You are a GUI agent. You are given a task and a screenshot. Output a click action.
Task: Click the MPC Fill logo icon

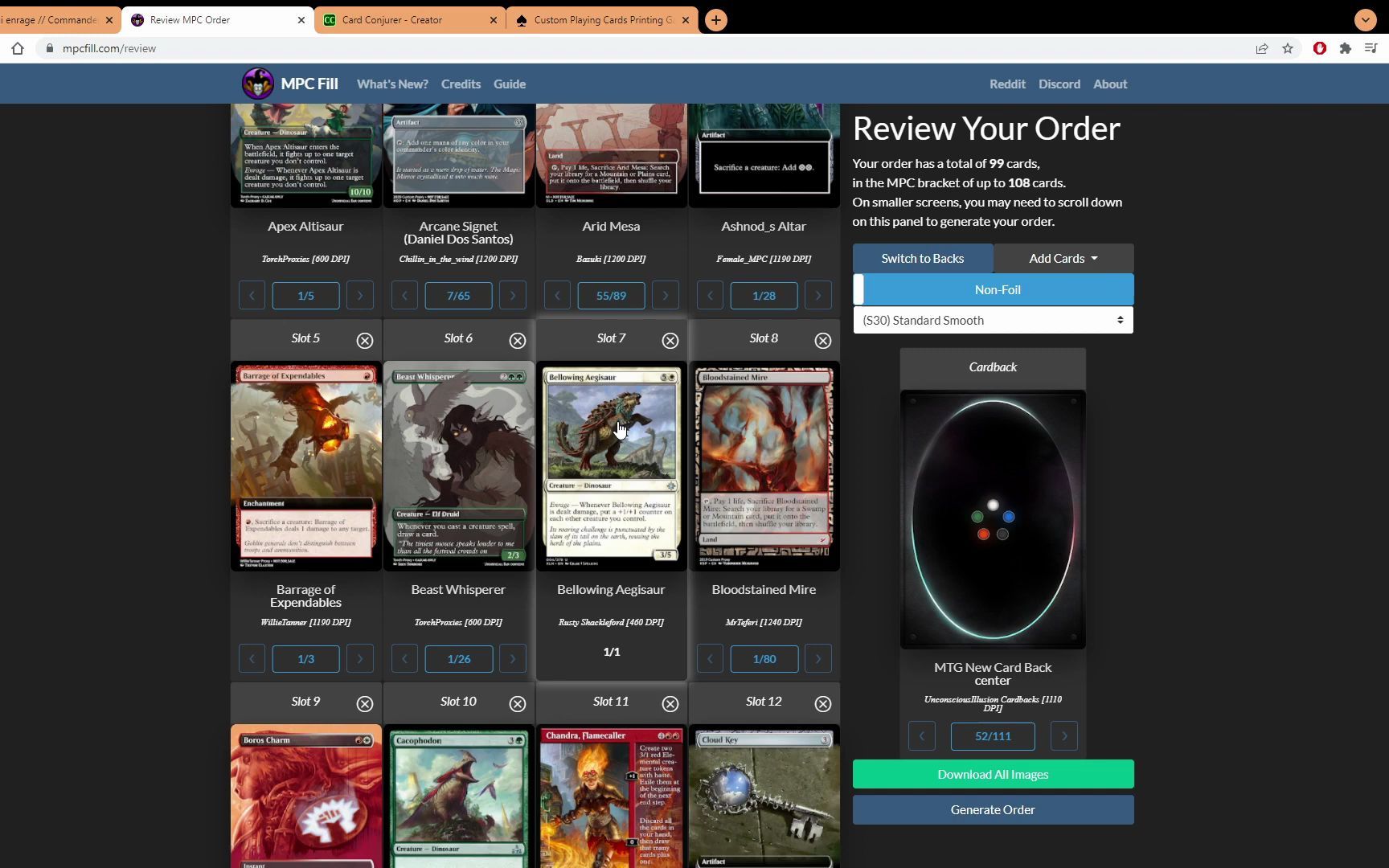pyautogui.click(x=258, y=84)
